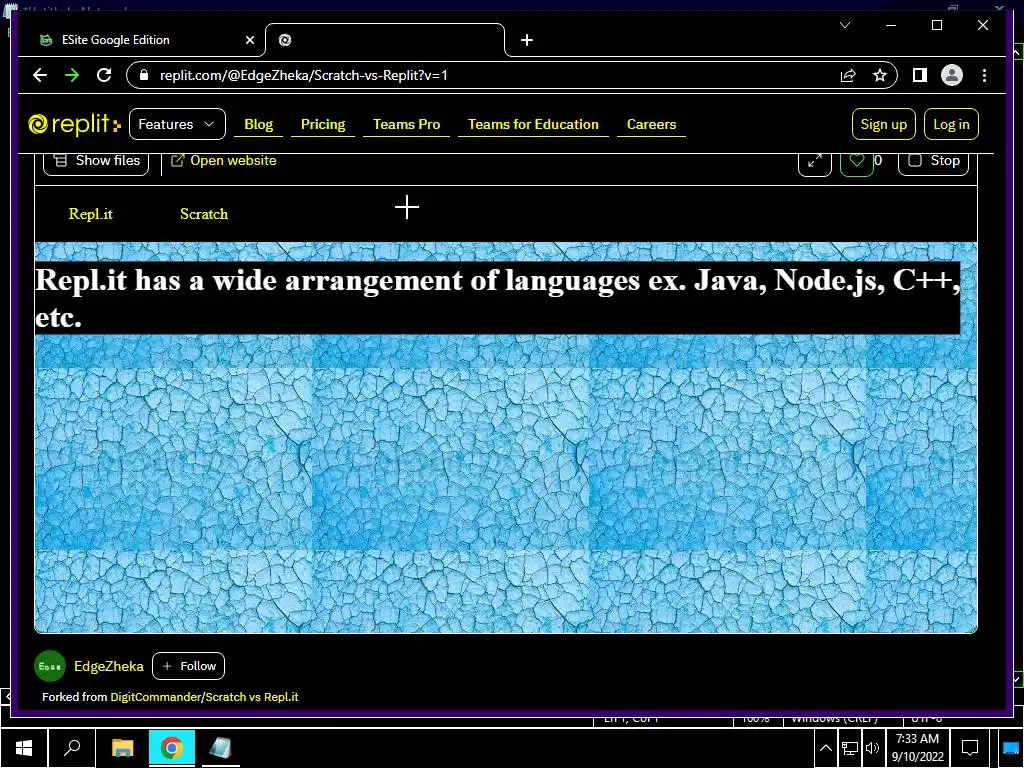Select the Scratch nav link
The height and width of the screenshot is (768, 1024).
click(x=204, y=214)
